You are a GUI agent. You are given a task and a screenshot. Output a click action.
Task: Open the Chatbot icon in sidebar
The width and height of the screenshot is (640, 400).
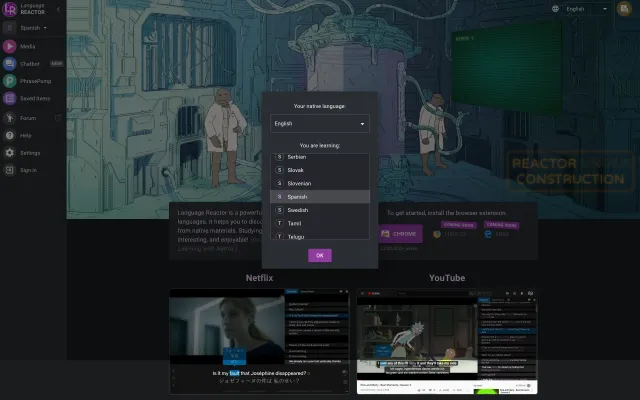coord(9,63)
